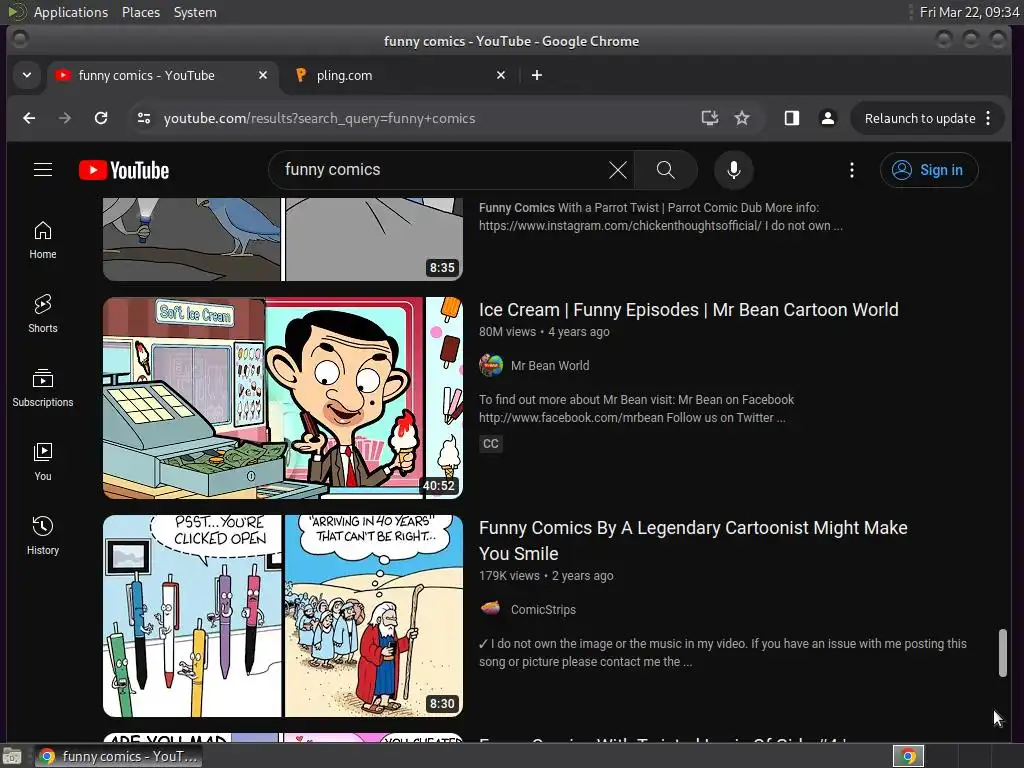
Task: Click the Sign in button
Action: click(929, 170)
